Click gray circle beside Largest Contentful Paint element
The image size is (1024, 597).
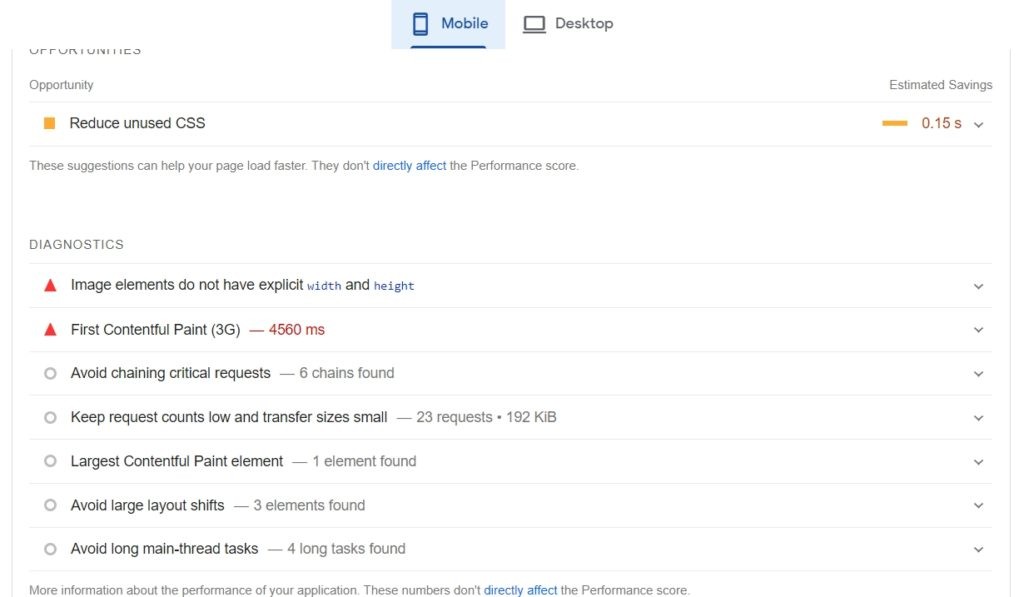(50, 462)
